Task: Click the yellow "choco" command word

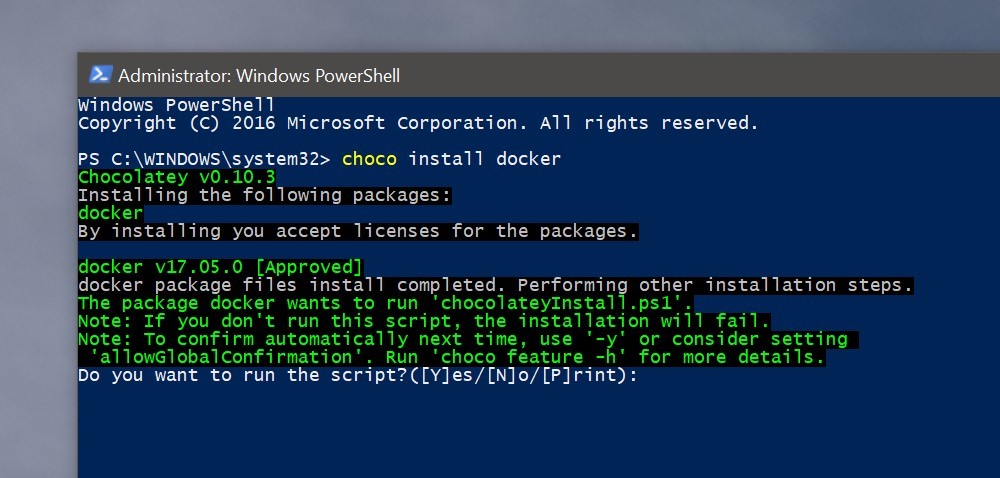Action: (369, 159)
